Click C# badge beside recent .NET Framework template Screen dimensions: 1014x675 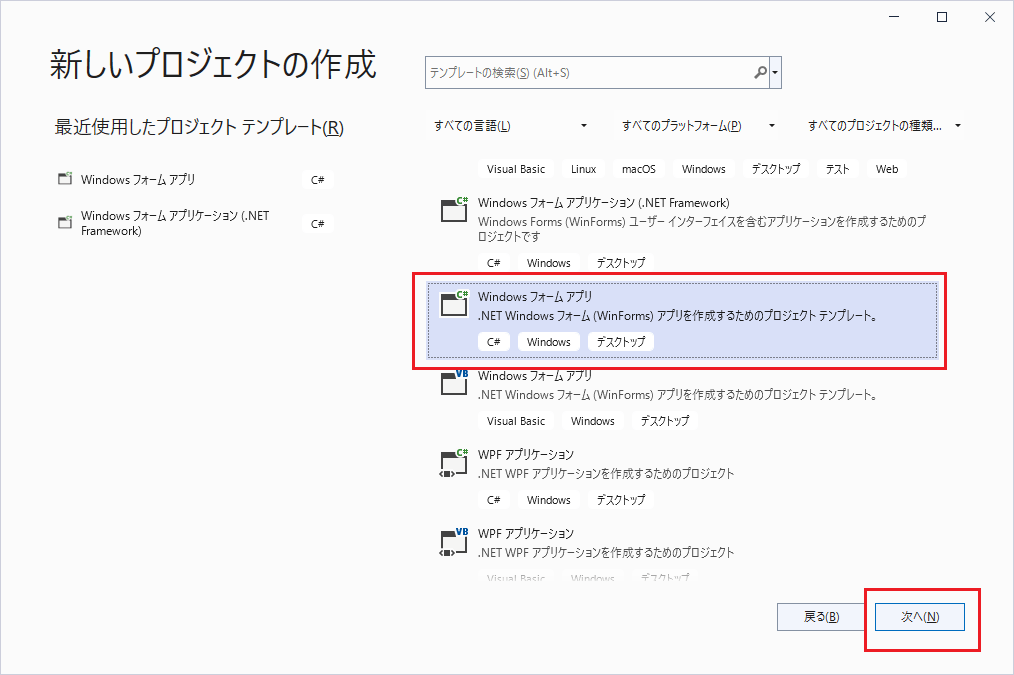[318, 224]
